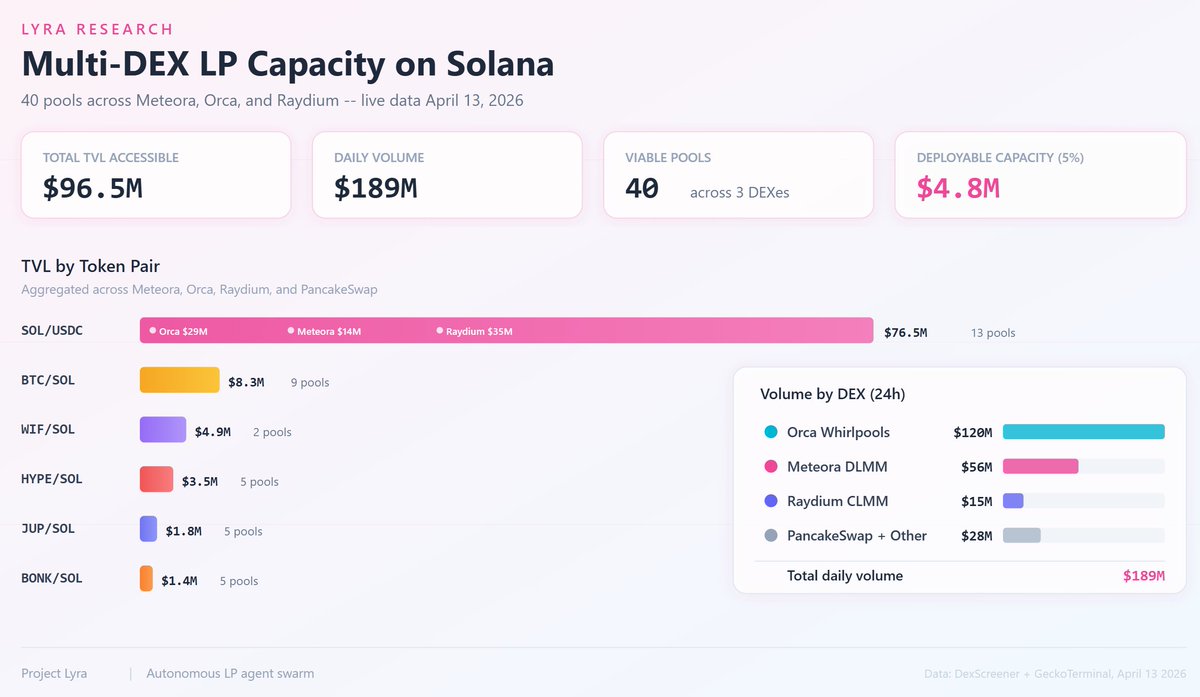Click the '$8.3M' BTC/SOL value

[x=246, y=382]
